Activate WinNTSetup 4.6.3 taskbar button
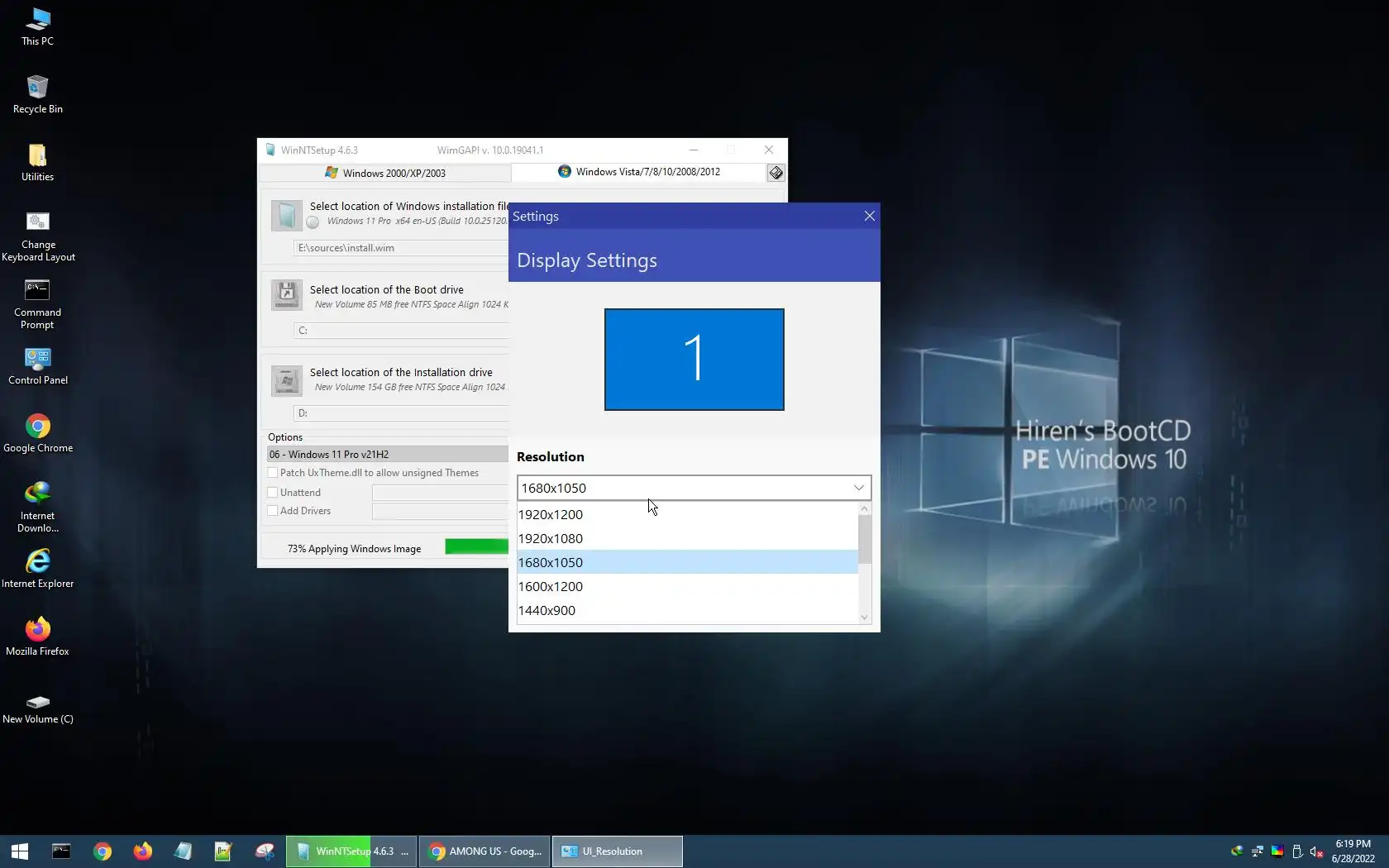Screen dimensions: 1389x868 (x=351, y=851)
